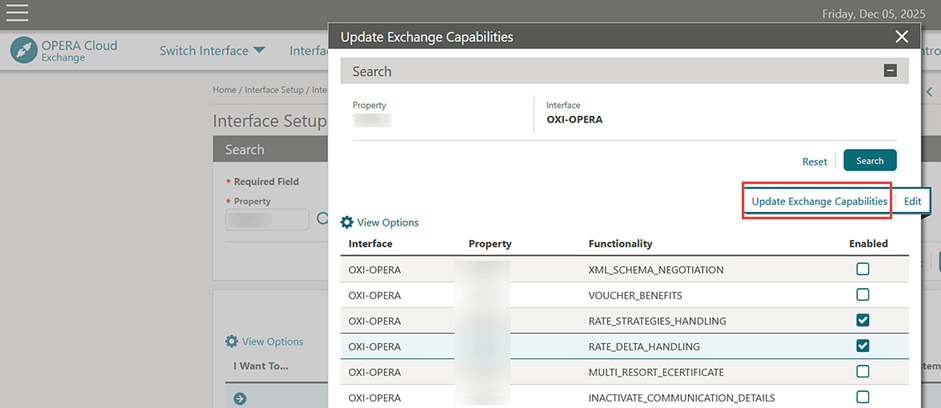The height and width of the screenshot is (408, 941).
Task: Select the RATE_STRATEGIES_HANDLING row text
Action: (657, 322)
